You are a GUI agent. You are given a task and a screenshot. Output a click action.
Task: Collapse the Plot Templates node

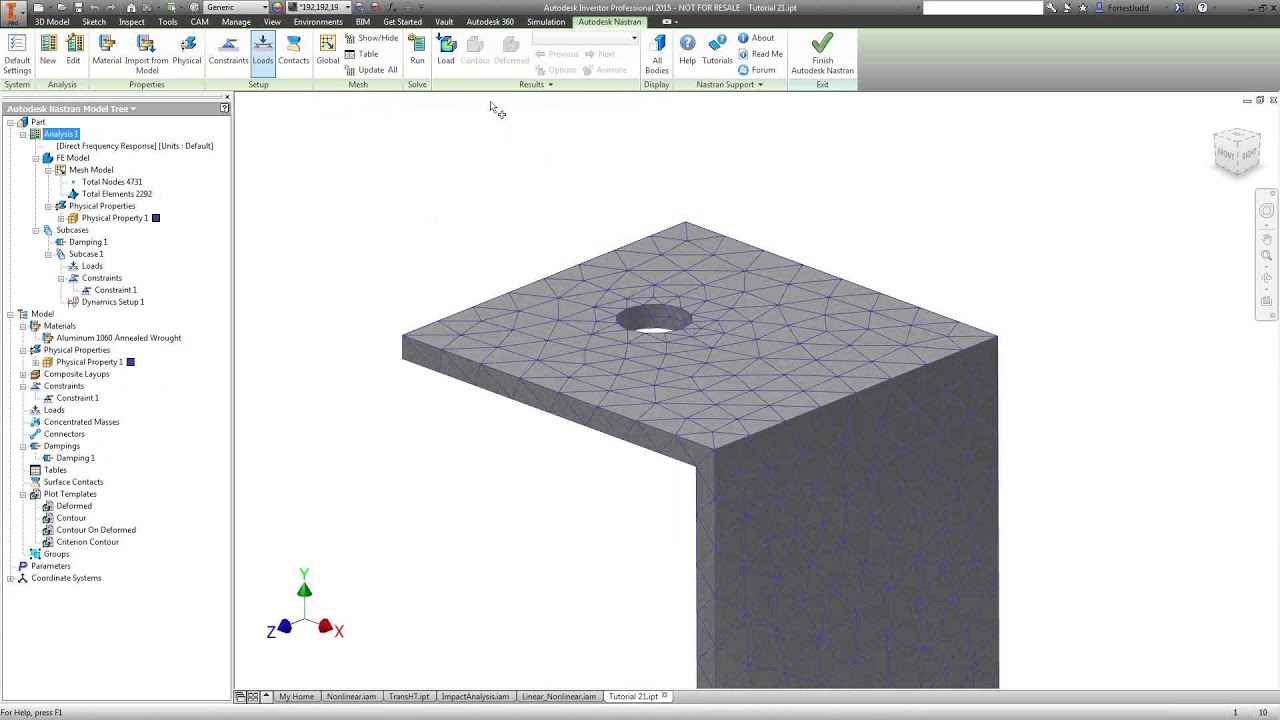[23, 494]
